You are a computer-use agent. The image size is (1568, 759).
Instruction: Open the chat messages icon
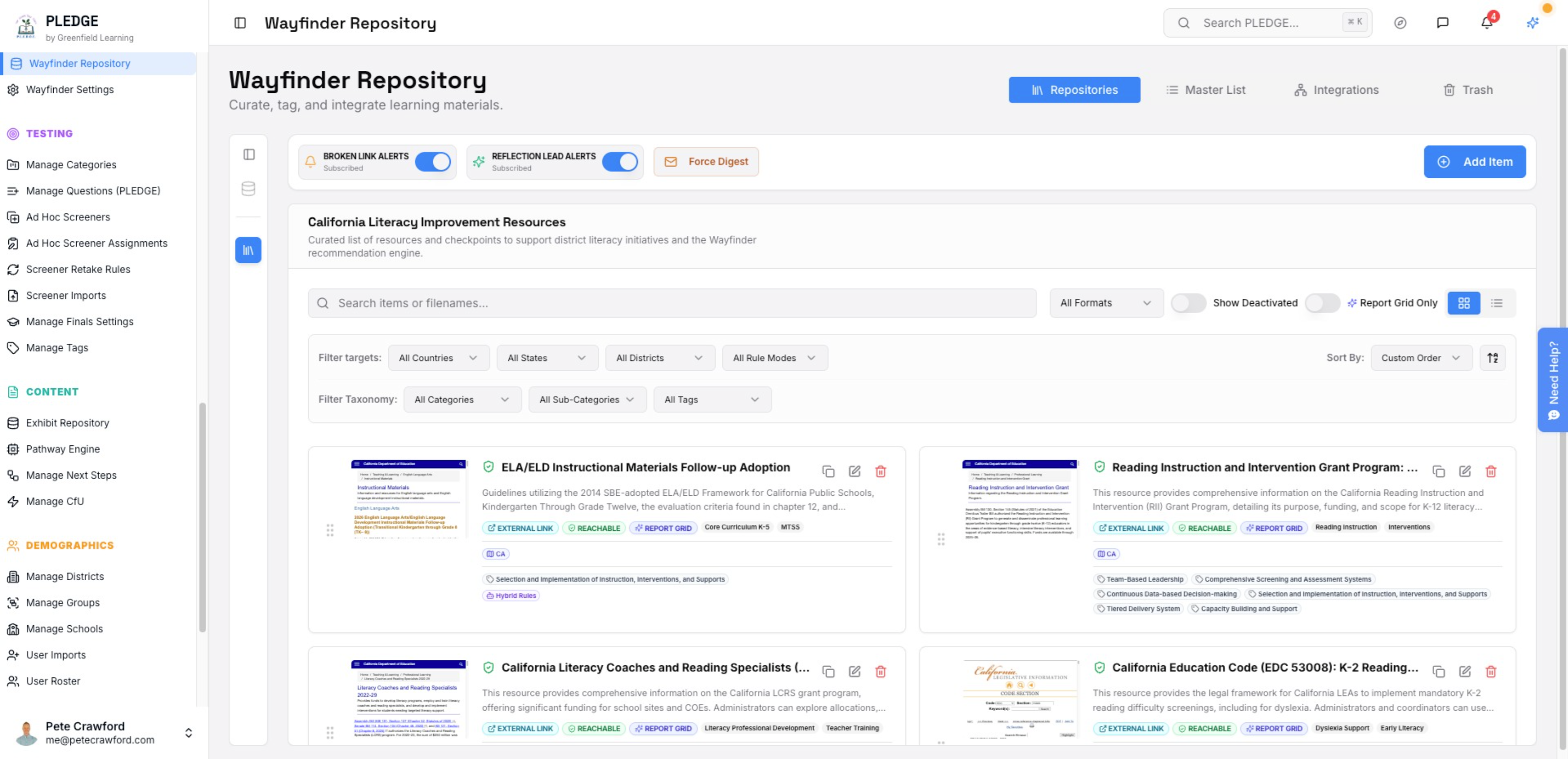pos(1442,22)
